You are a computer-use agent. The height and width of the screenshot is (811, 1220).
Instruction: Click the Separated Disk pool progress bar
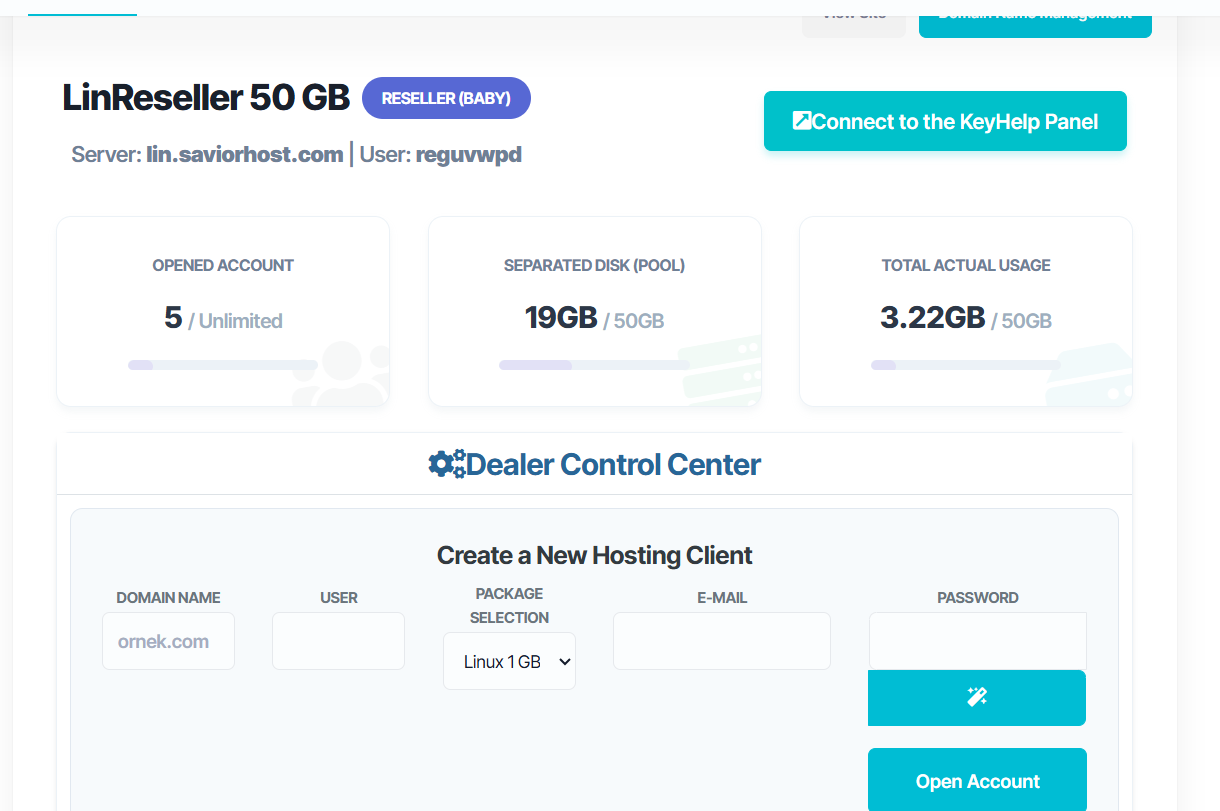594,365
